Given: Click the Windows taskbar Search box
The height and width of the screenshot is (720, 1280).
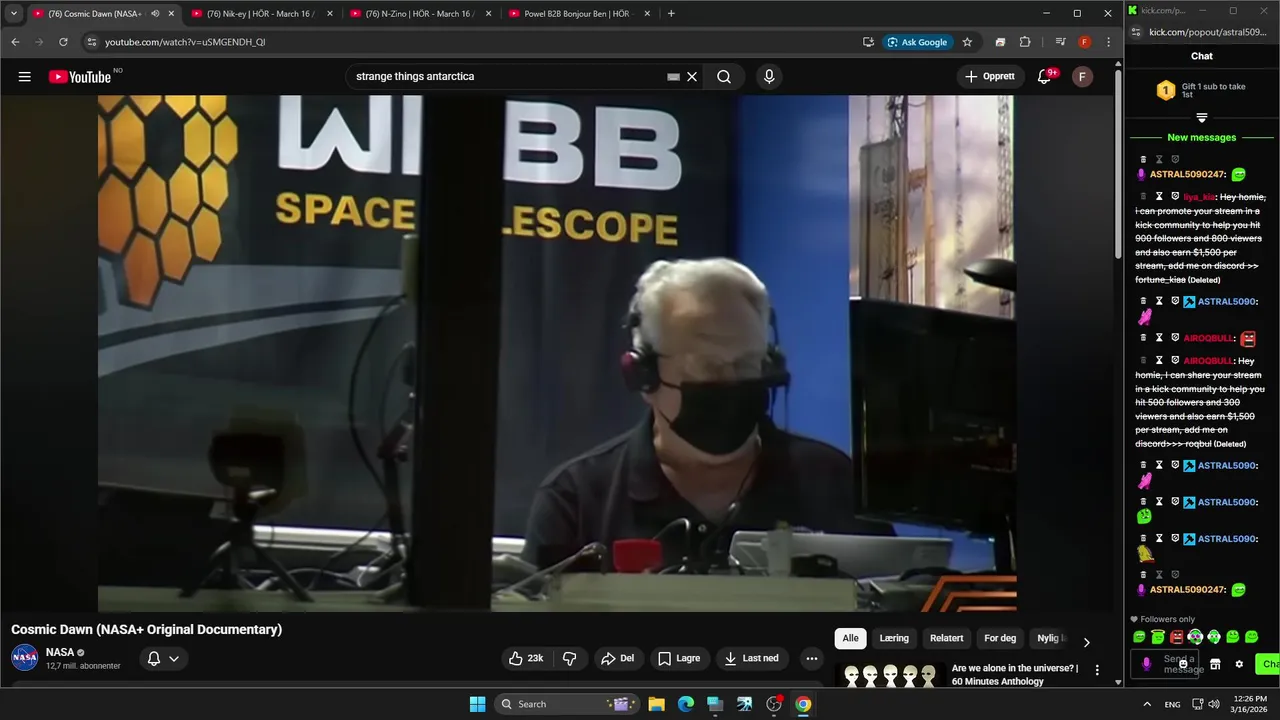Looking at the screenshot, I should (x=568, y=704).
